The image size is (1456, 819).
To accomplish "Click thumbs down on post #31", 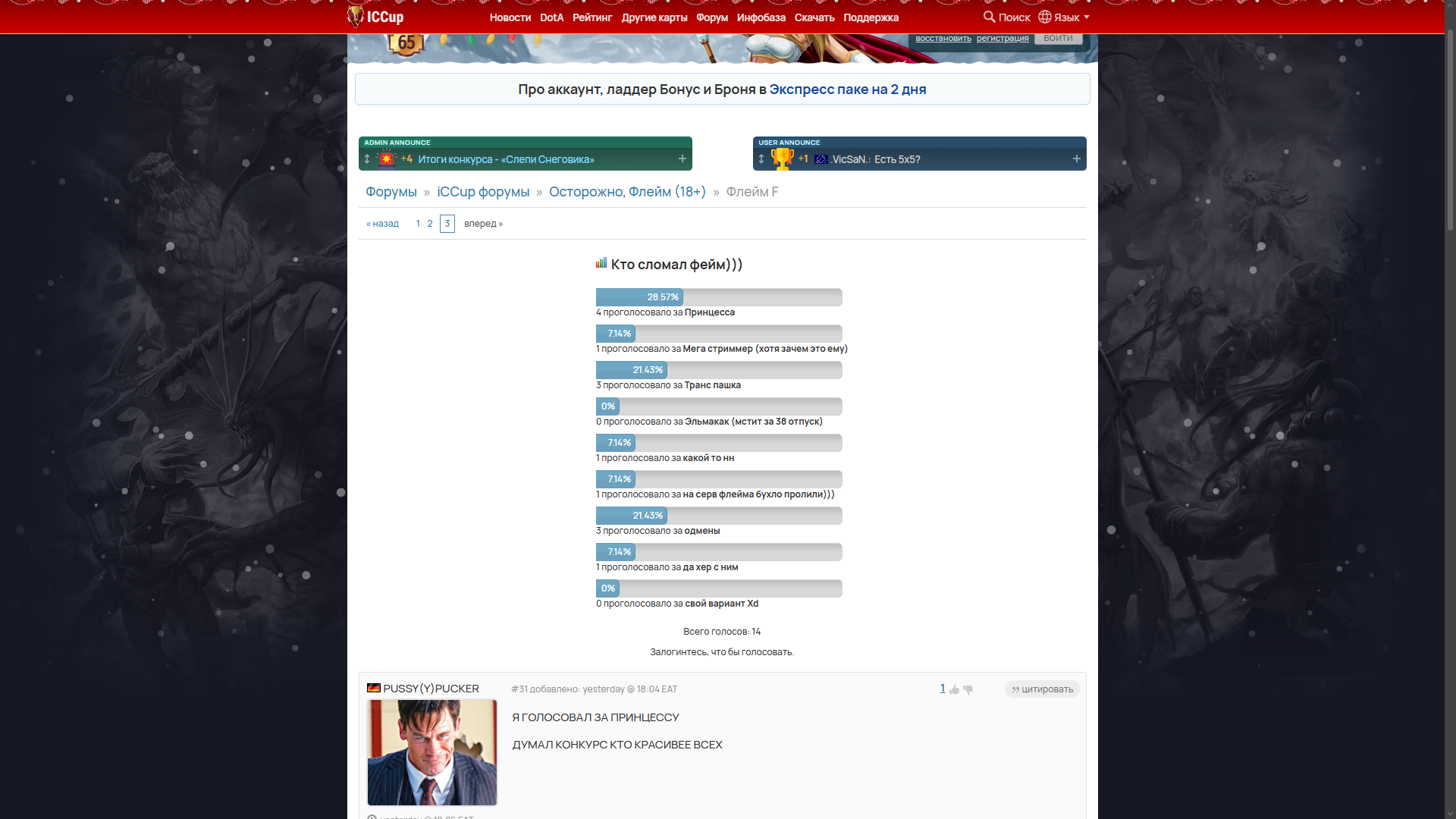I will coord(968,689).
